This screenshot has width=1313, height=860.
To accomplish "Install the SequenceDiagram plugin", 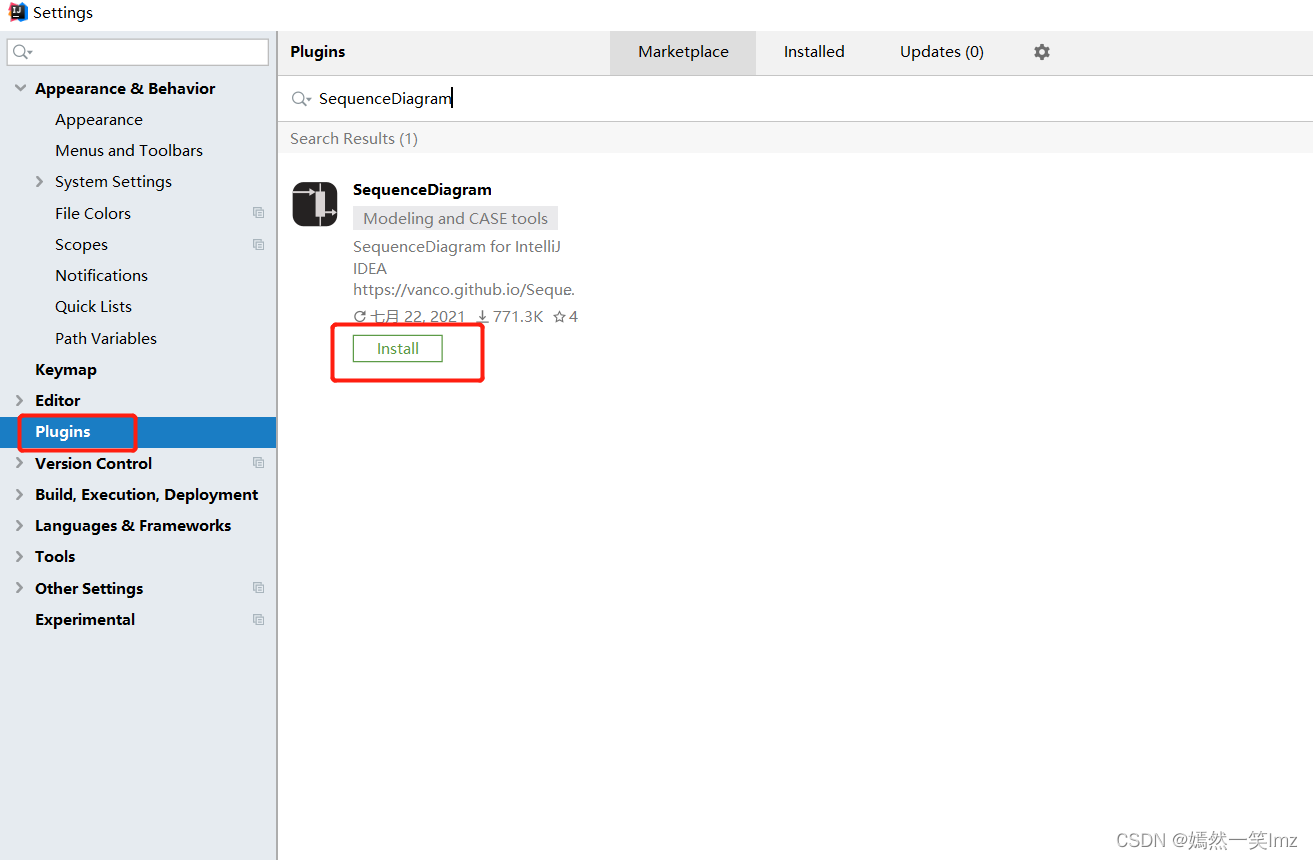I will click(397, 349).
